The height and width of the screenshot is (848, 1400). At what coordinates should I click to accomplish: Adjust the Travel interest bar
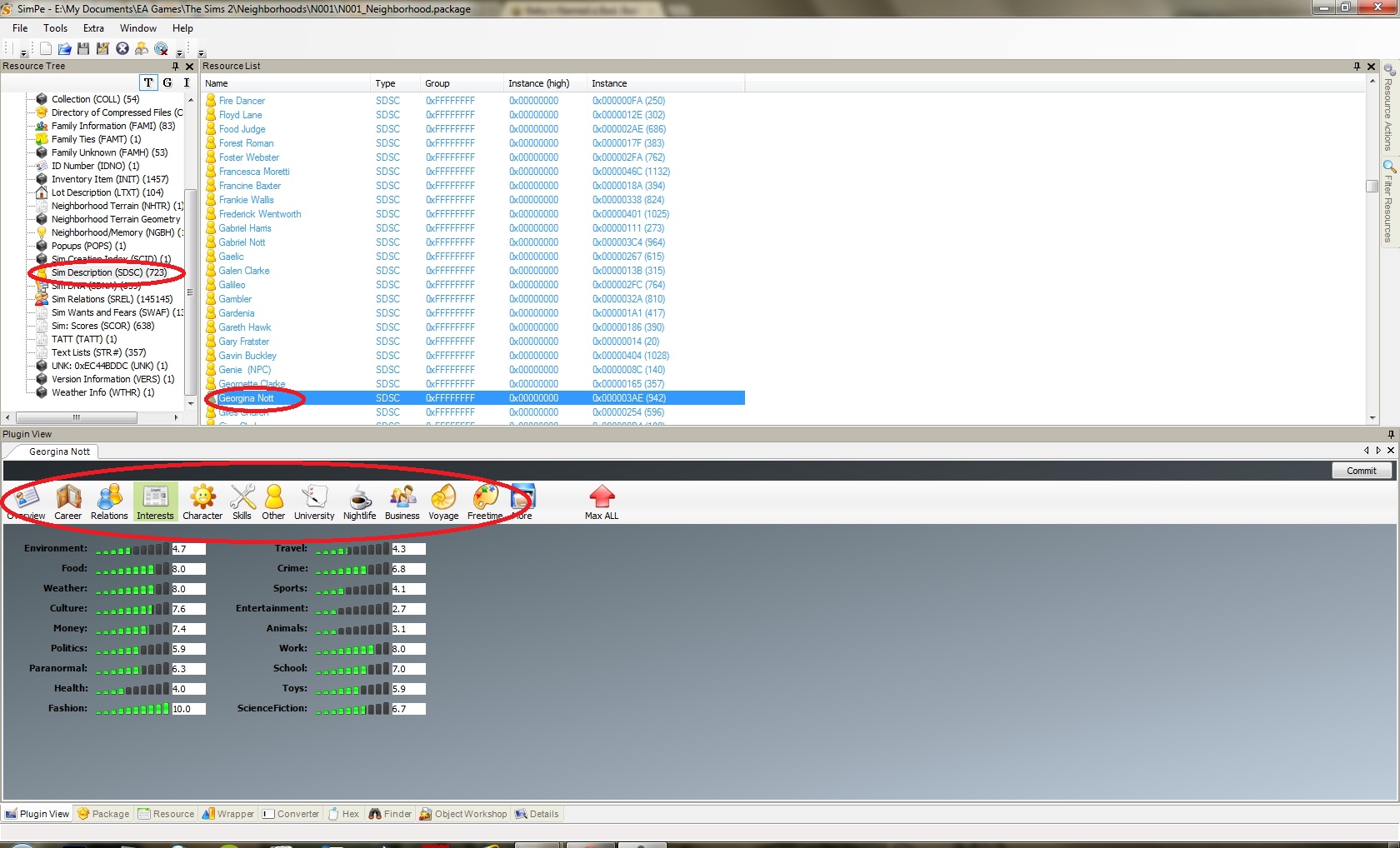tap(352, 549)
